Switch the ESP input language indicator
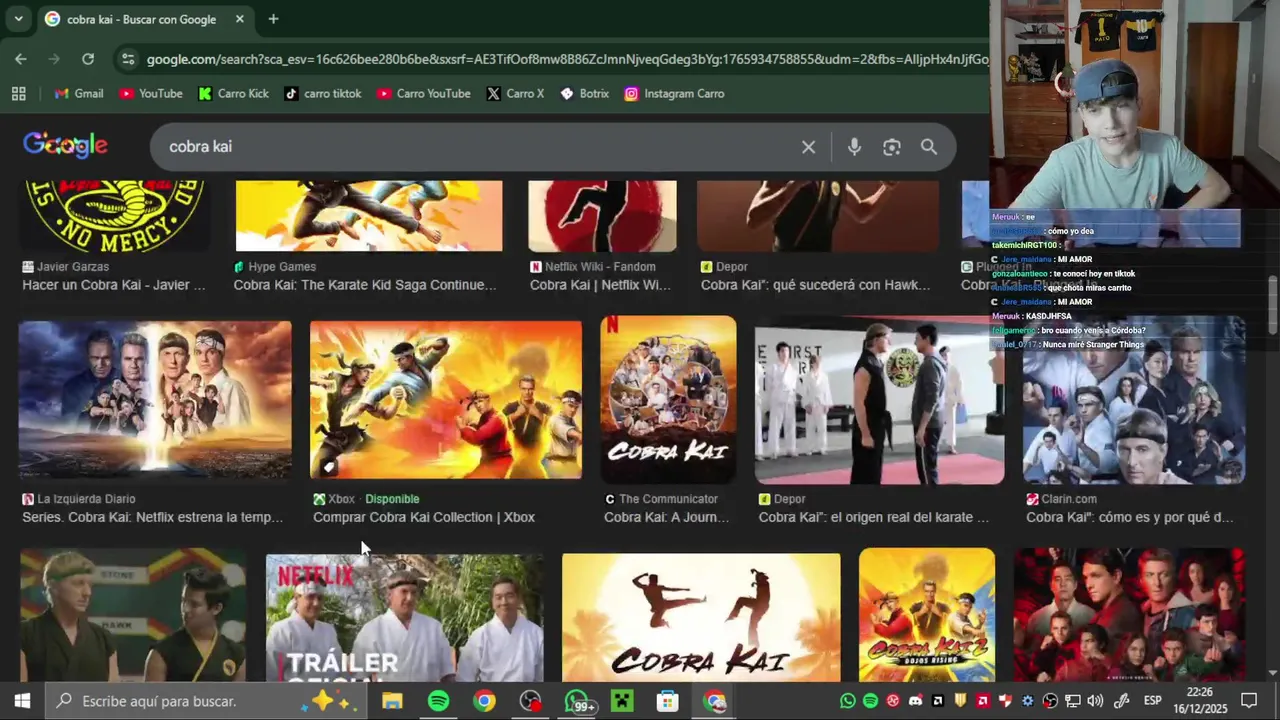This screenshot has height=720, width=1280. pos(1152,701)
